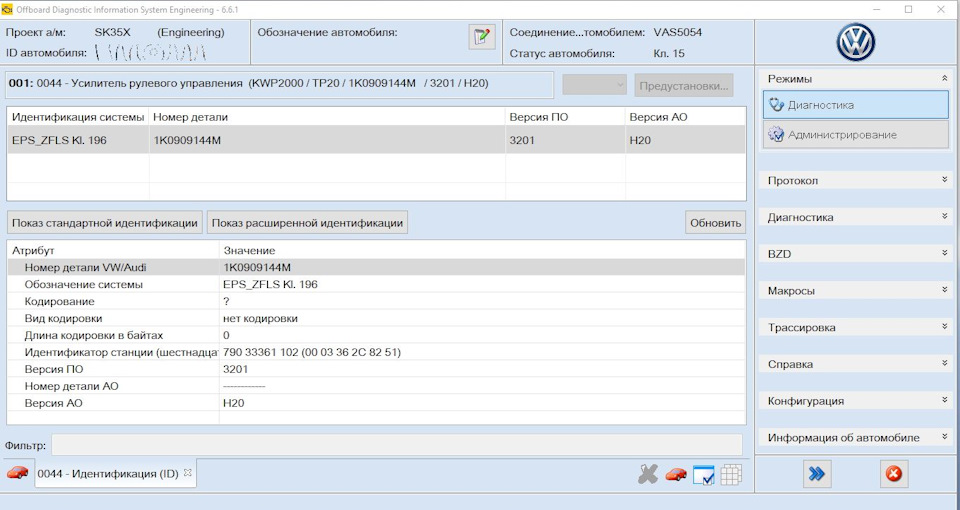Expand Информация об автомобиле section
960x510 pixels.
[x=945, y=437]
